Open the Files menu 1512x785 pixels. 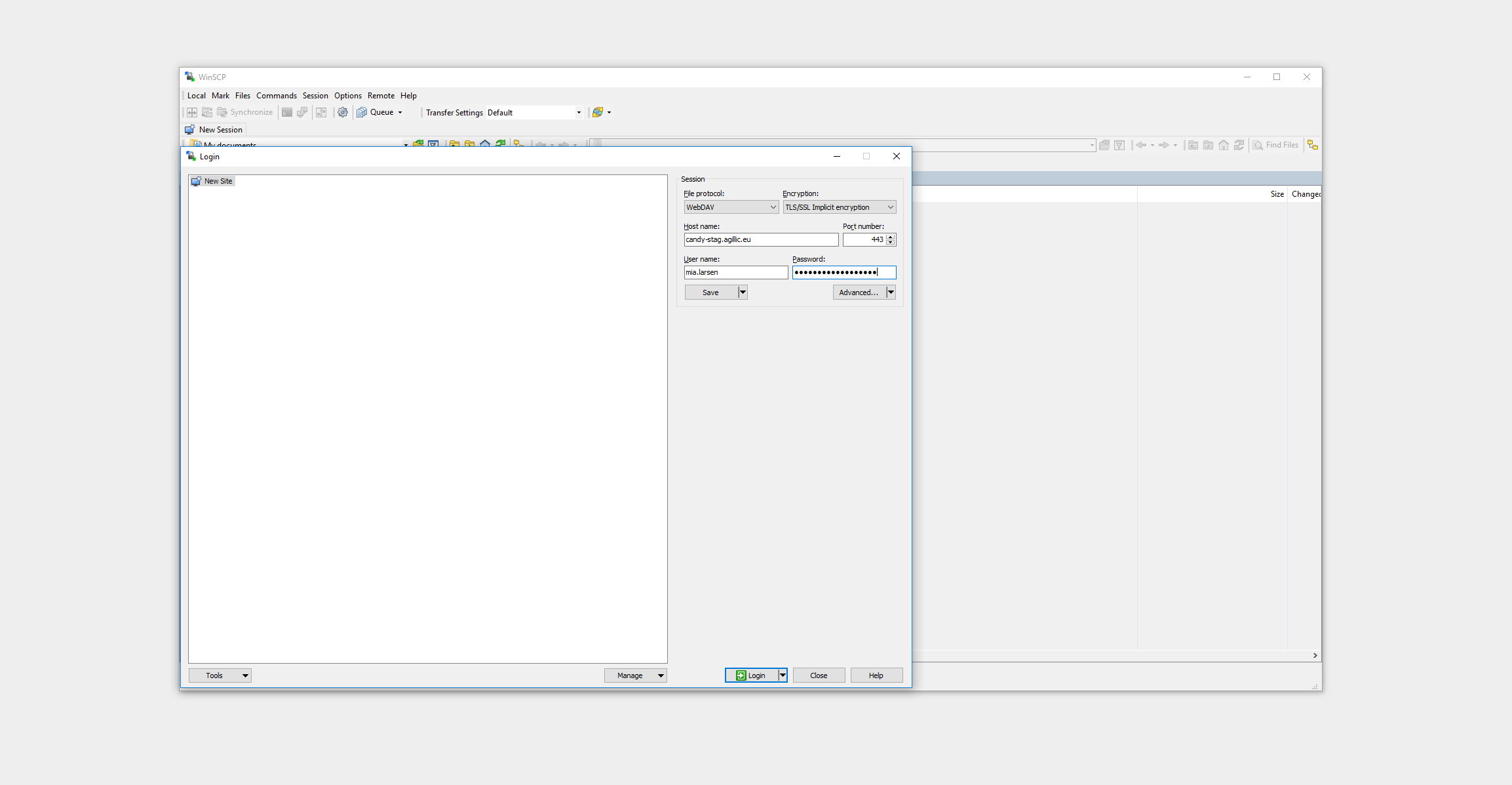point(242,96)
